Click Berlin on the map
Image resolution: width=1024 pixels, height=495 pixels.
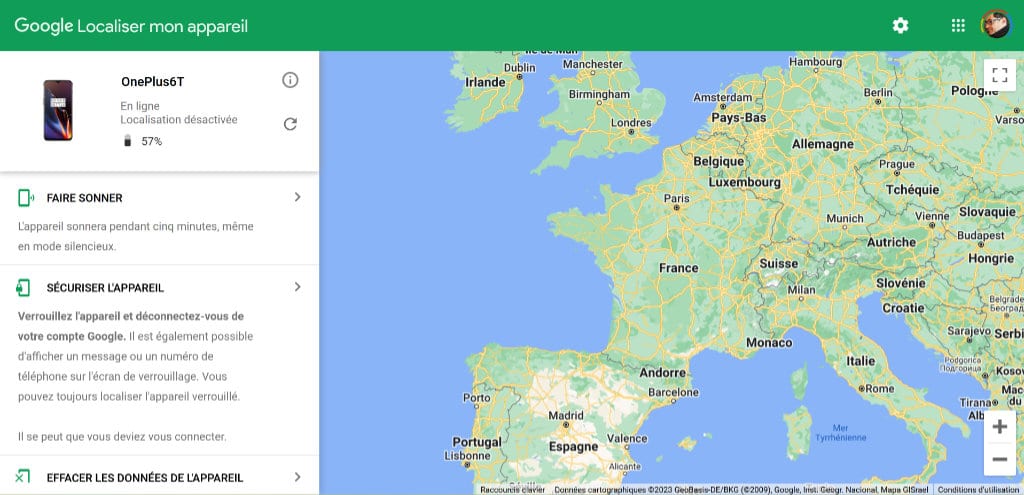878,93
